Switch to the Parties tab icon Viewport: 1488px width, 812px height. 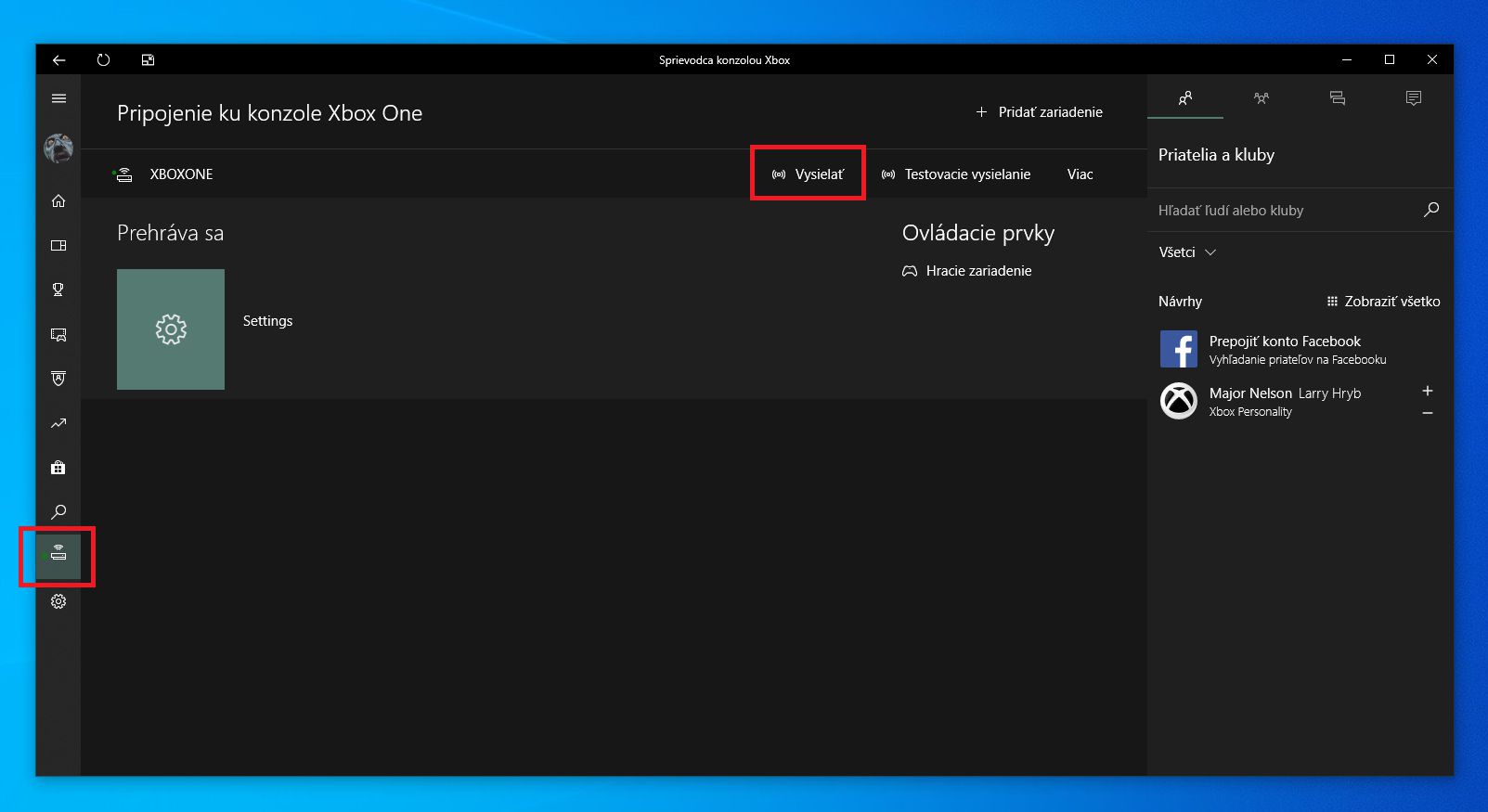click(1262, 97)
